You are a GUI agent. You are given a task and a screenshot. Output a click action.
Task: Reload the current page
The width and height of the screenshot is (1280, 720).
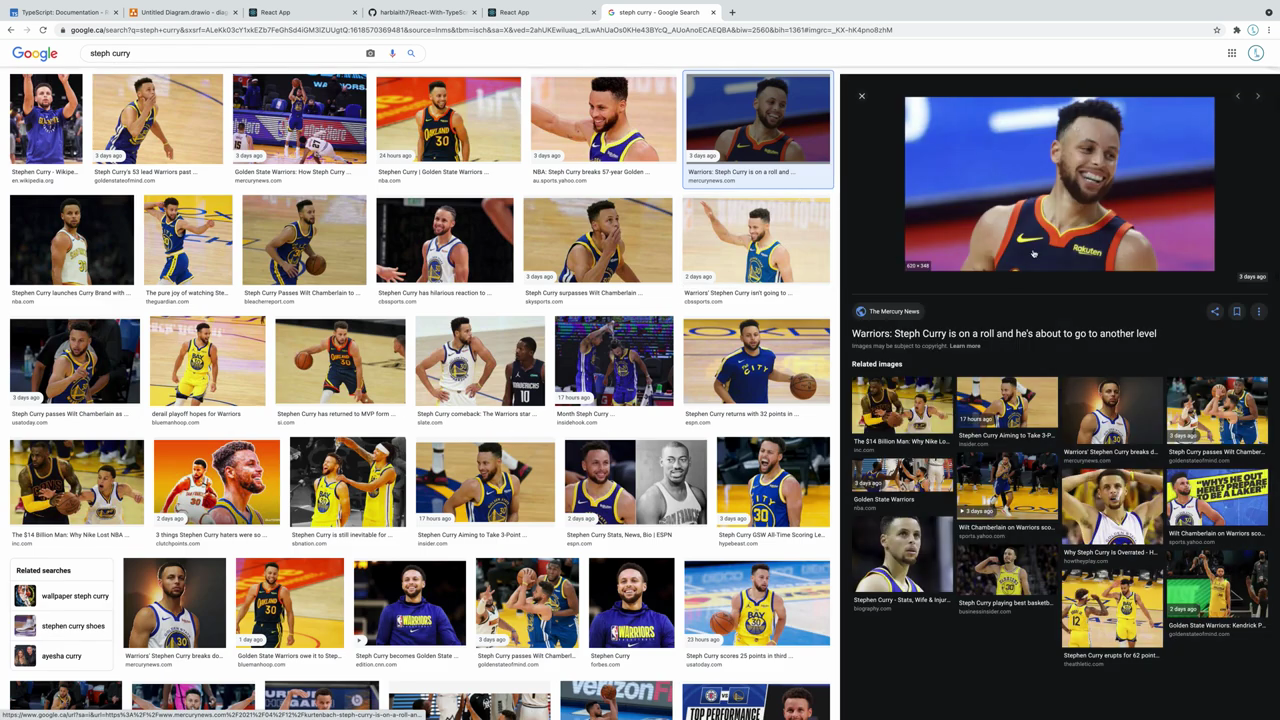(43, 30)
